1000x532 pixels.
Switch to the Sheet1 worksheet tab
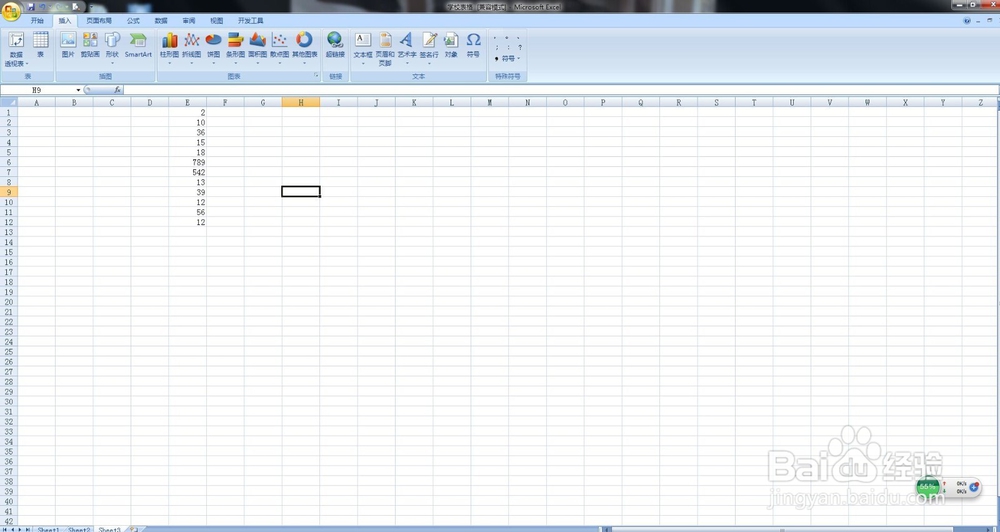48,529
